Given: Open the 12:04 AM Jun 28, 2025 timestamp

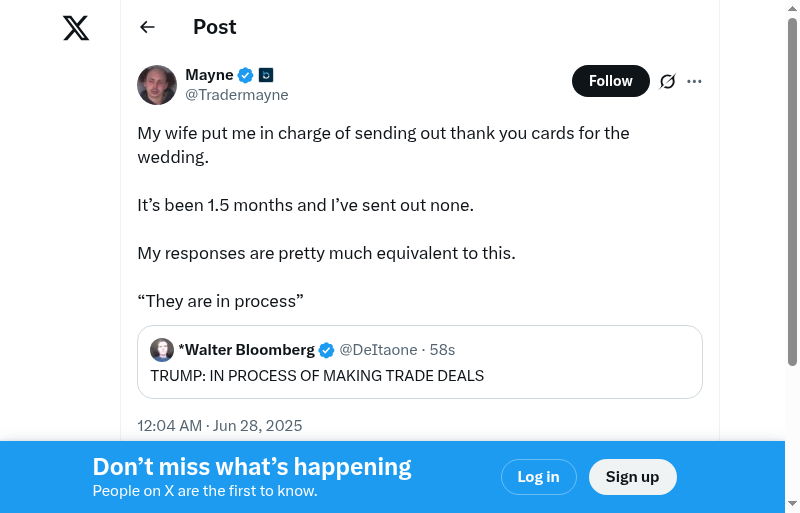Looking at the screenshot, I should click(220, 426).
